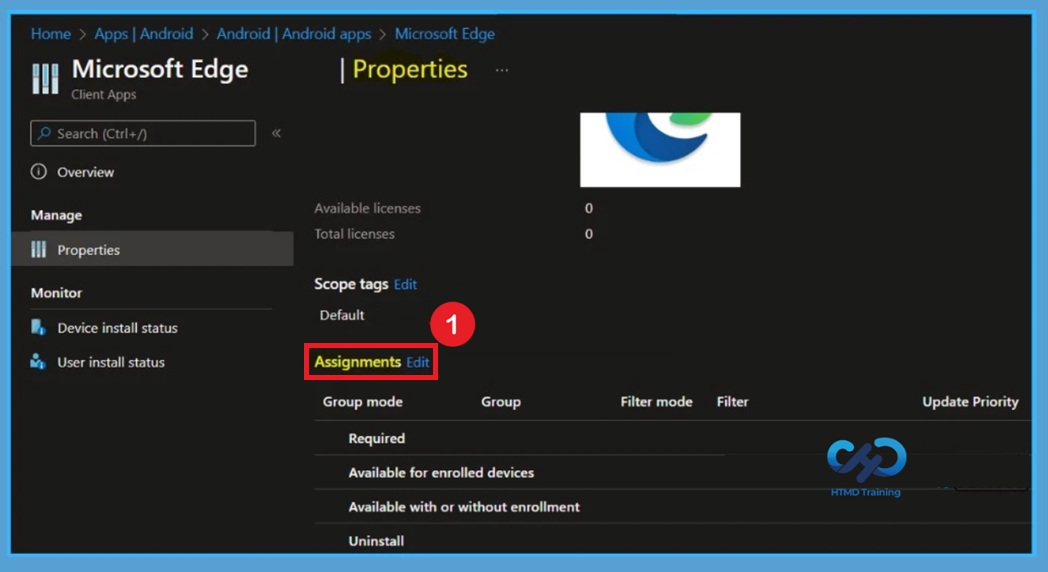1048x572 pixels.
Task: Open Device install status
Action: (x=117, y=327)
